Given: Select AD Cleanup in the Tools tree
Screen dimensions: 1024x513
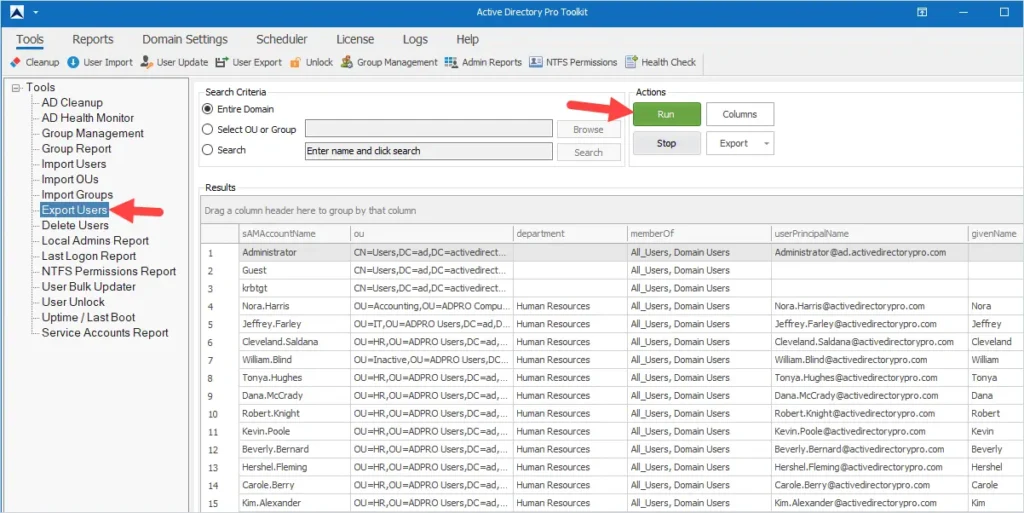Looking at the screenshot, I should point(72,102).
